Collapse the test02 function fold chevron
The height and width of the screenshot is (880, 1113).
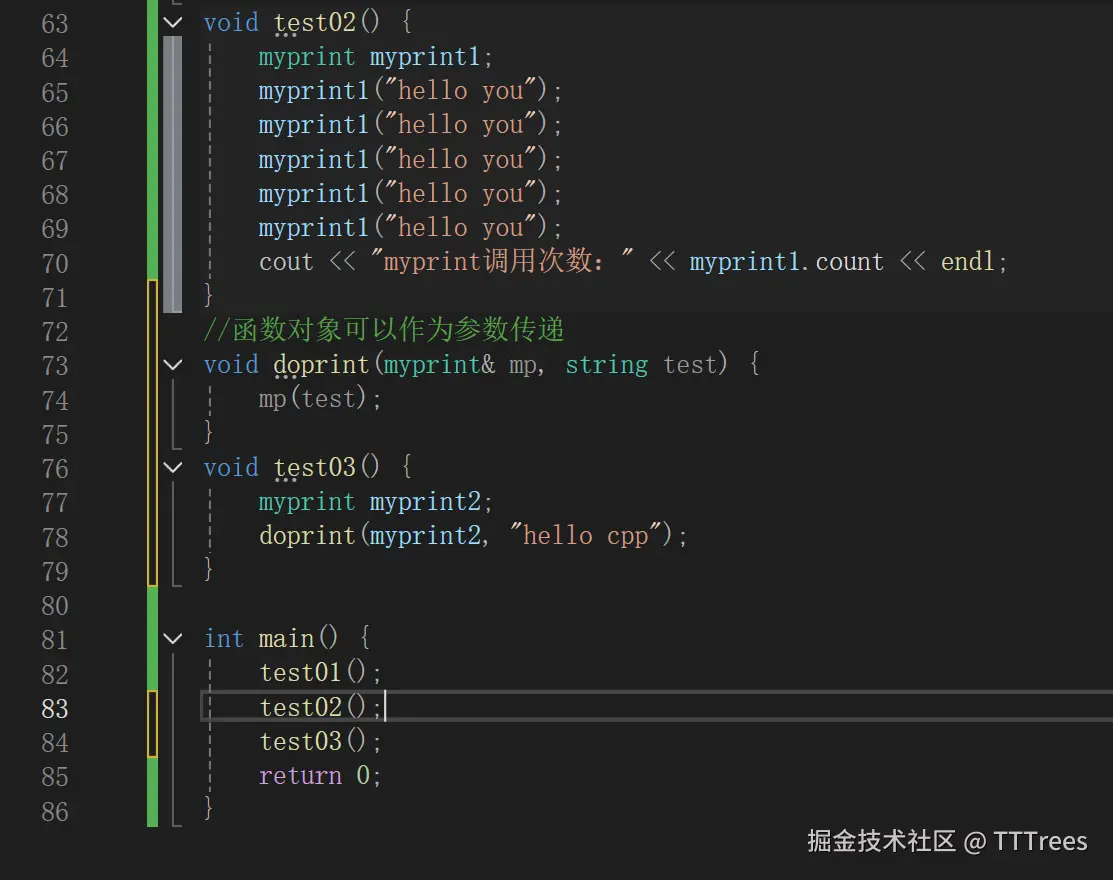tap(172, 23)
